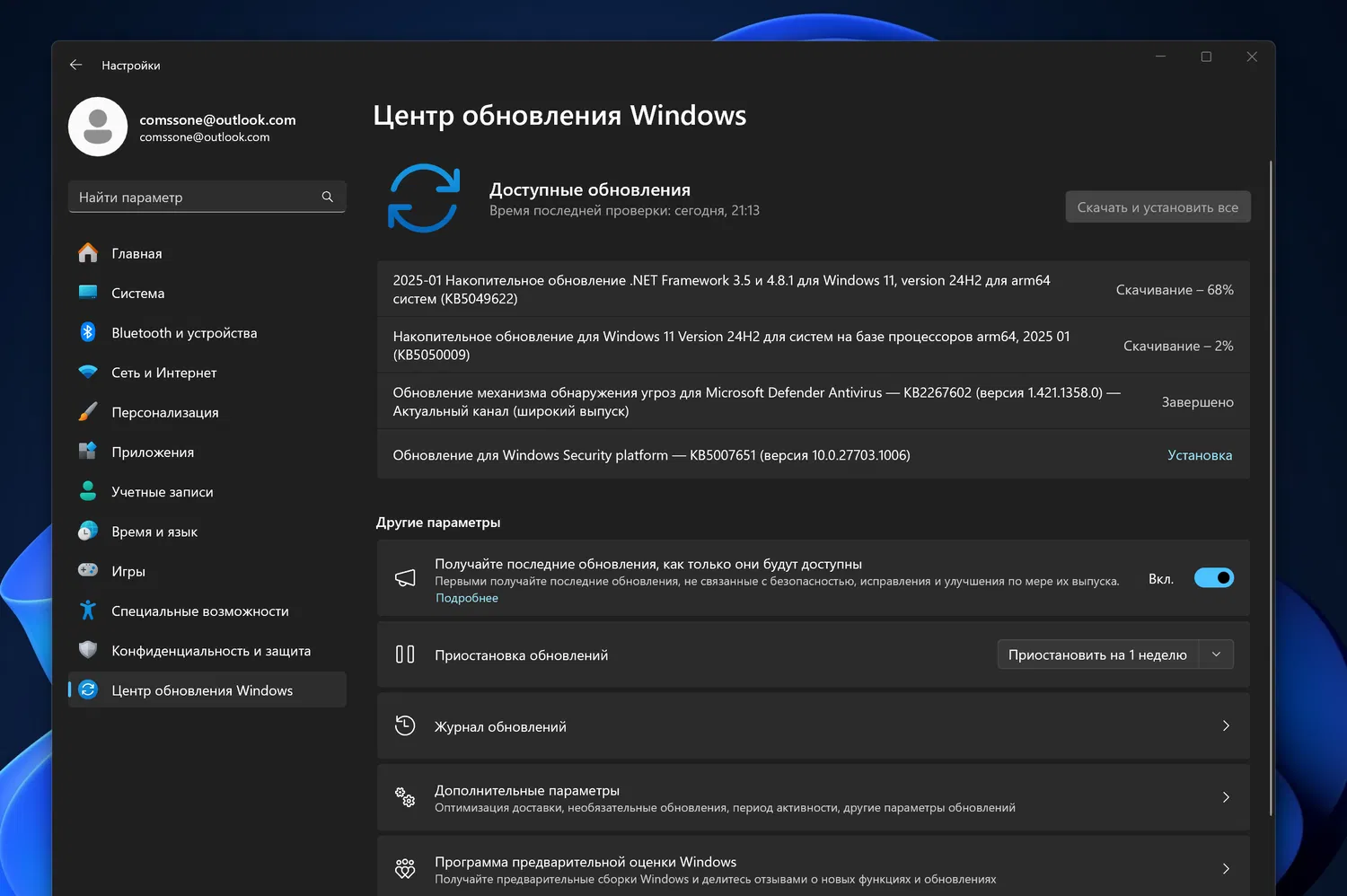
Task: Click the Windows Security platform KB5007651 row
Action: pyautogui.click(x=814, y=455)
